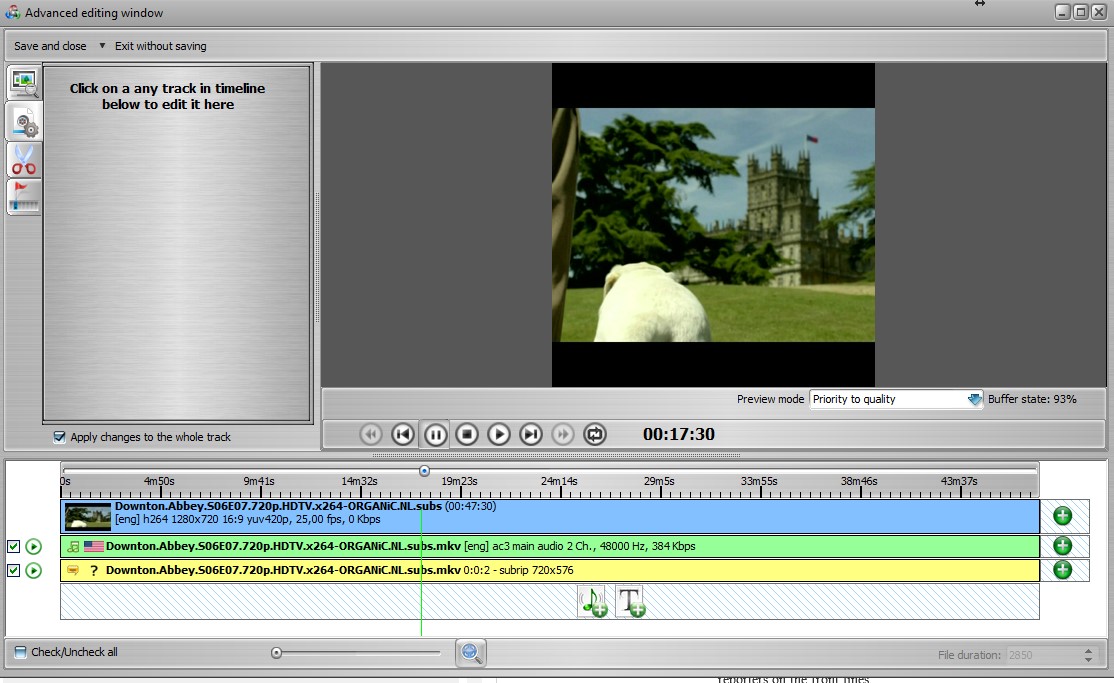Select the yellow subrip subtitle track

550,570
